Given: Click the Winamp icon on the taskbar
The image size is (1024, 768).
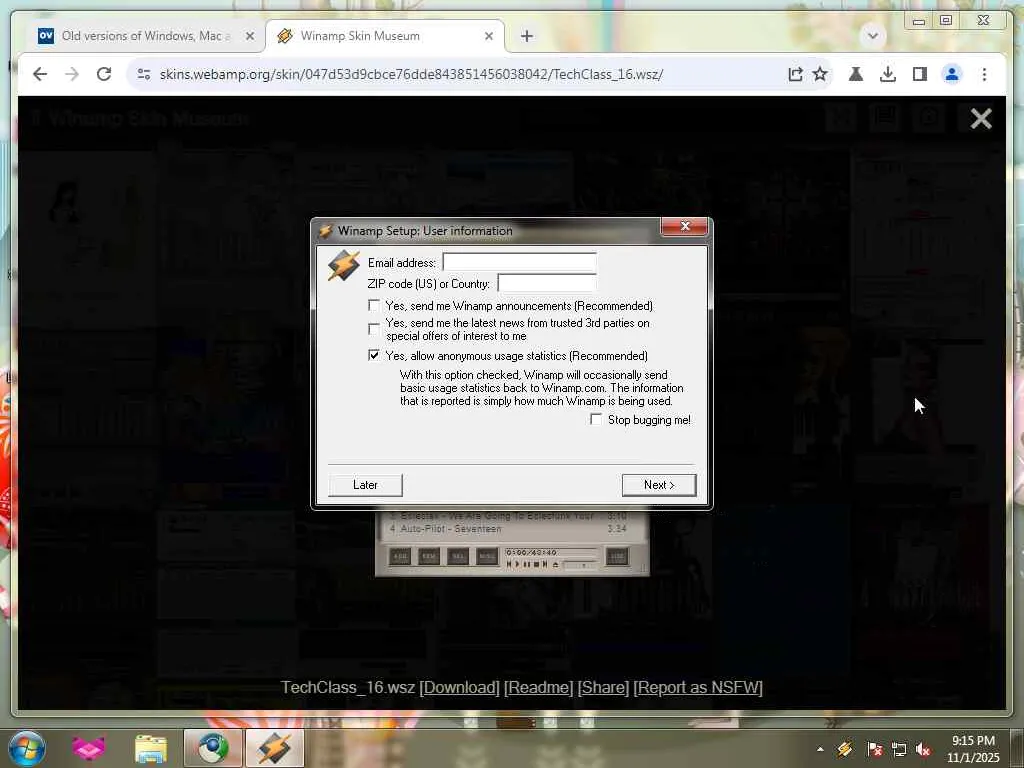Looking at the screenshot, I should point(275,748).
